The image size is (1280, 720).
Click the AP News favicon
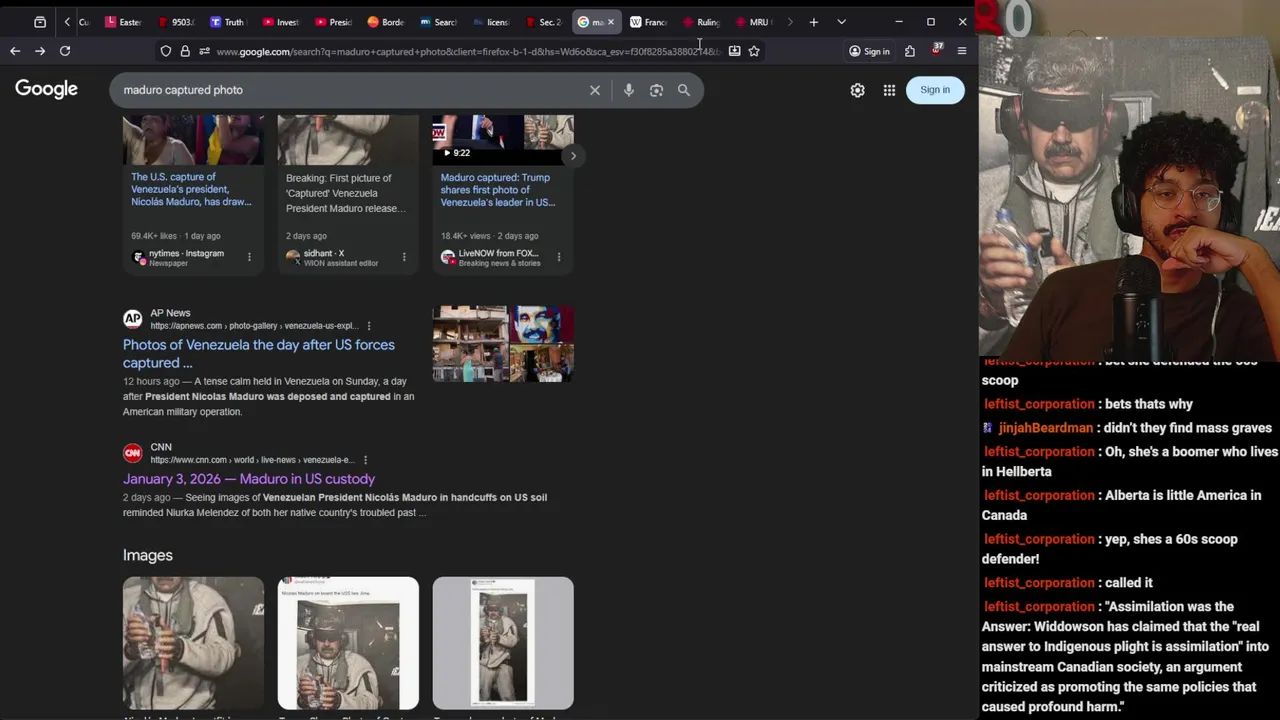click(x=132, y=319)
